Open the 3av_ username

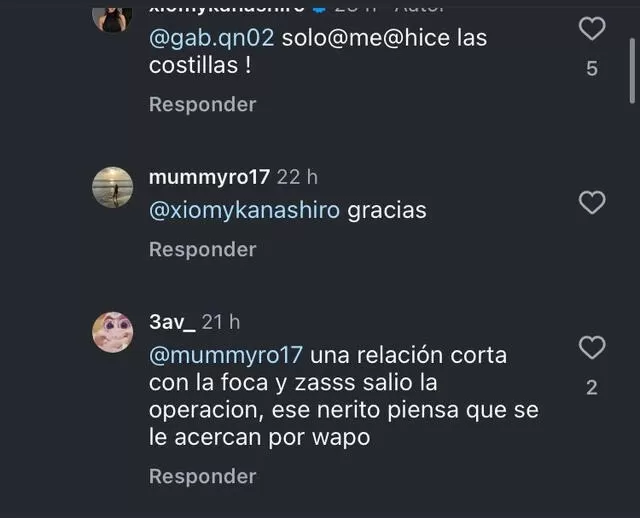pyautogui.click(x=172, y=322)
